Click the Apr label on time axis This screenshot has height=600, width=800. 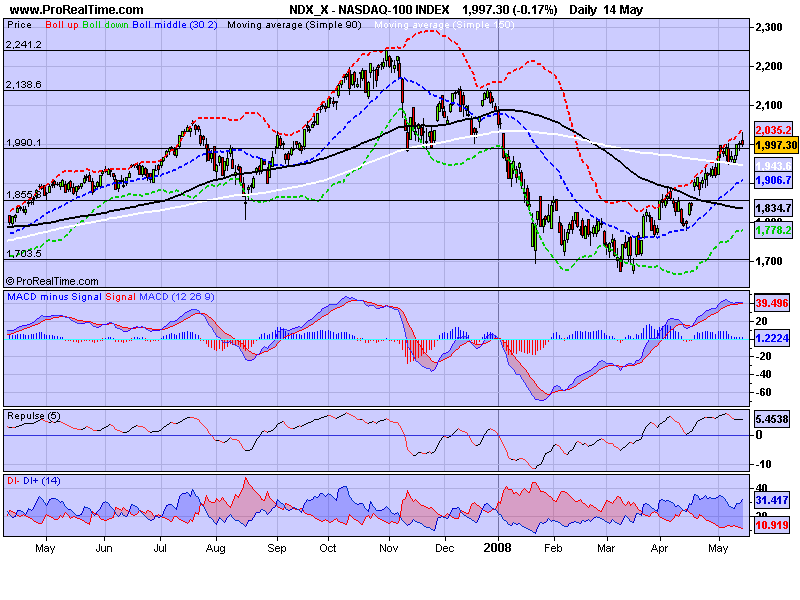click(659, 548)
